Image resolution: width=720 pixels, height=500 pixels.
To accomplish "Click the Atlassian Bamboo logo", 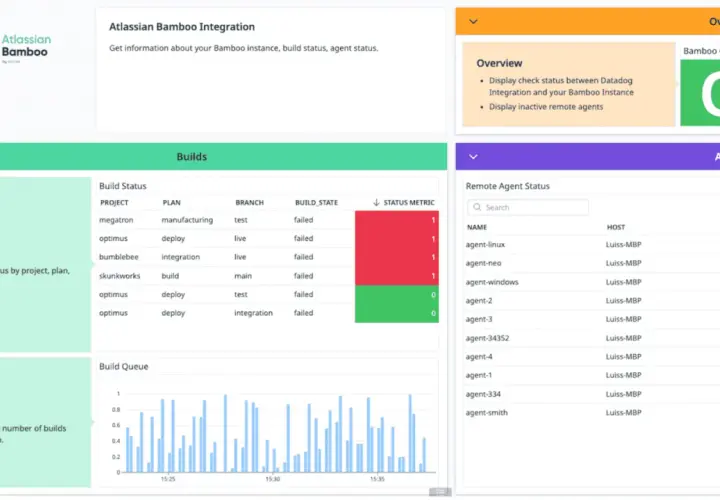I will (x=26, y=48).
